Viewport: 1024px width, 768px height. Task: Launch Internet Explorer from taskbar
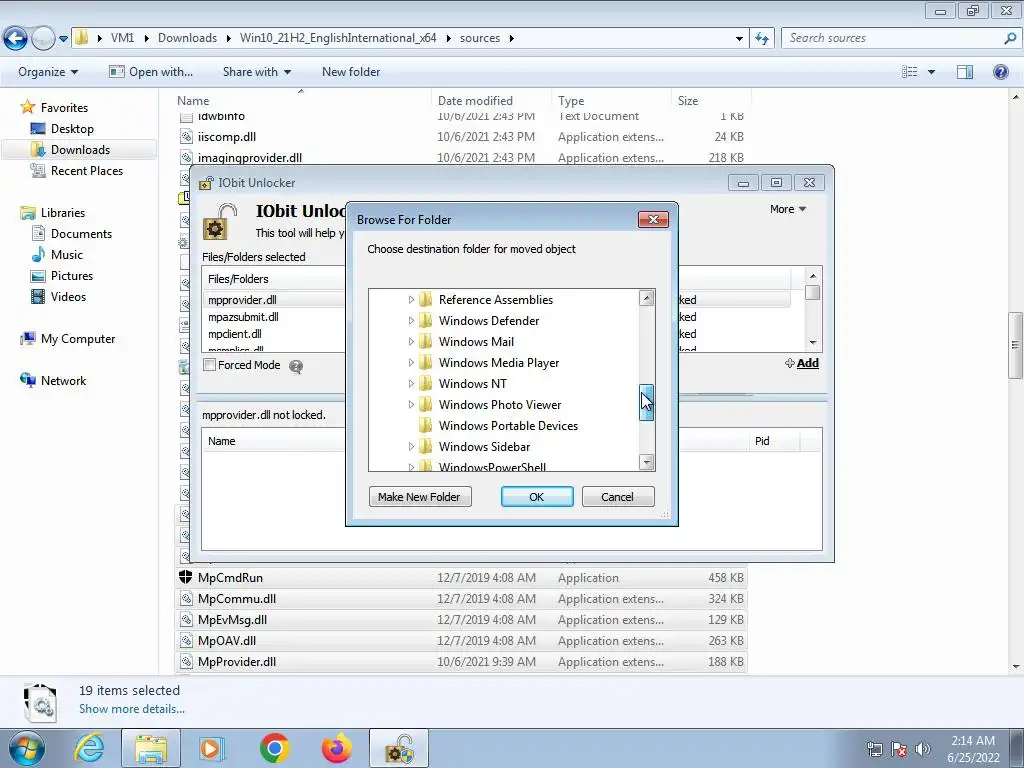(89, 748)
